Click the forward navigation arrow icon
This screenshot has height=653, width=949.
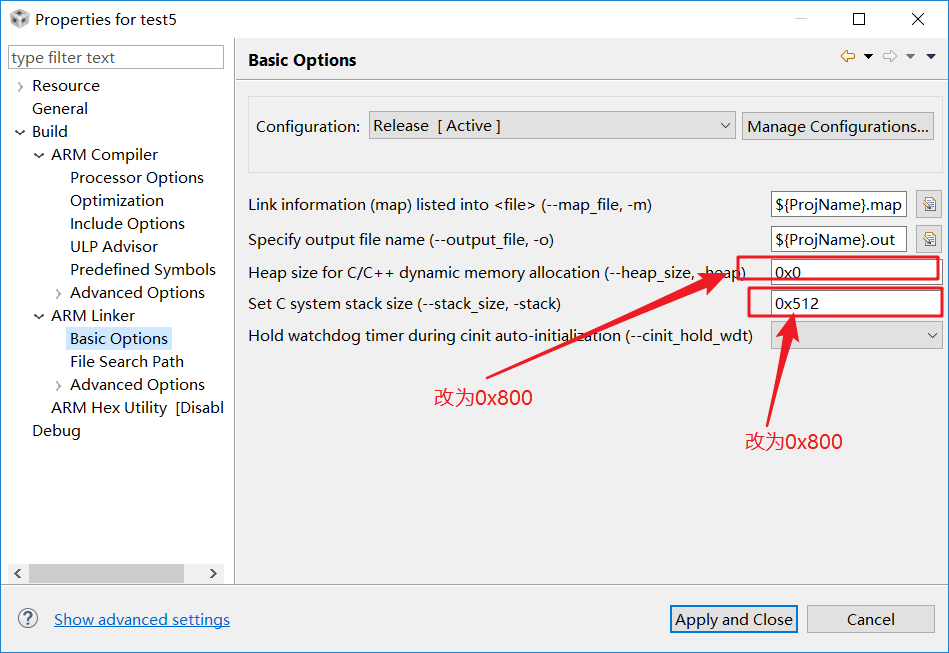(x=891, y=57)
